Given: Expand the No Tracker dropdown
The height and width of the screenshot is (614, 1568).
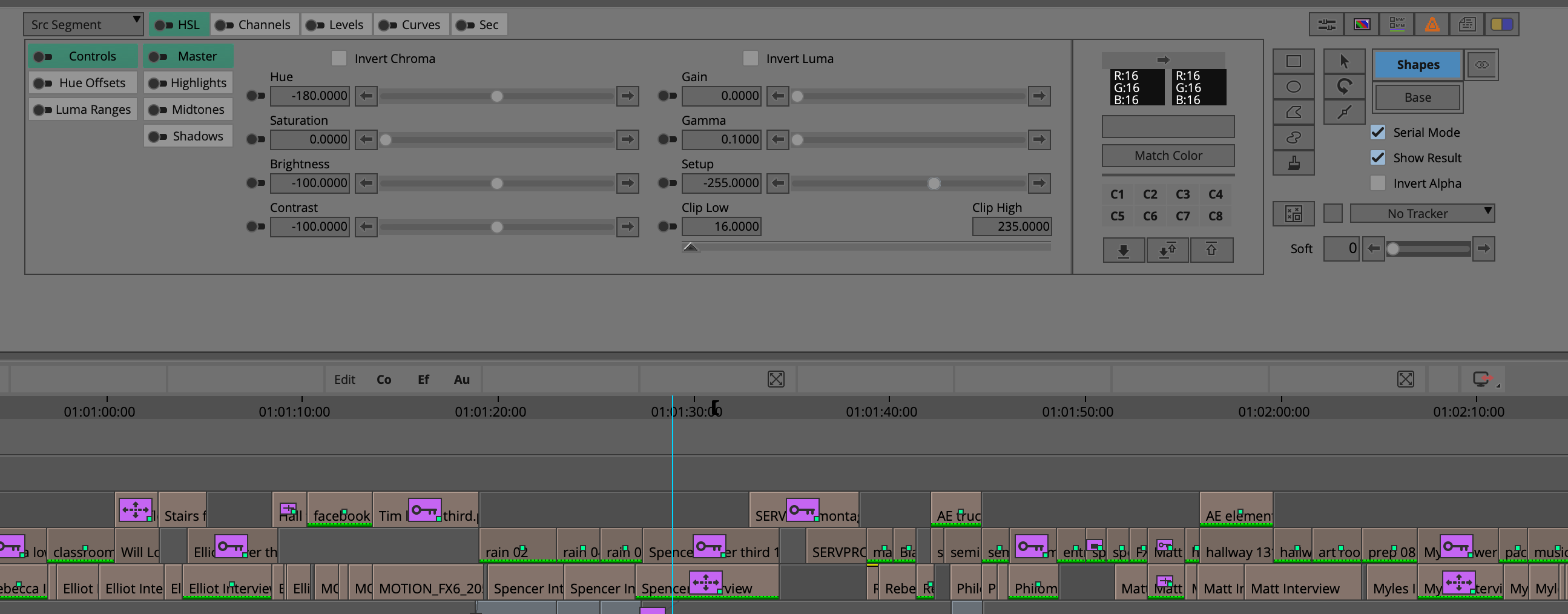Looking at the screenshot, I should [1422, 214].
